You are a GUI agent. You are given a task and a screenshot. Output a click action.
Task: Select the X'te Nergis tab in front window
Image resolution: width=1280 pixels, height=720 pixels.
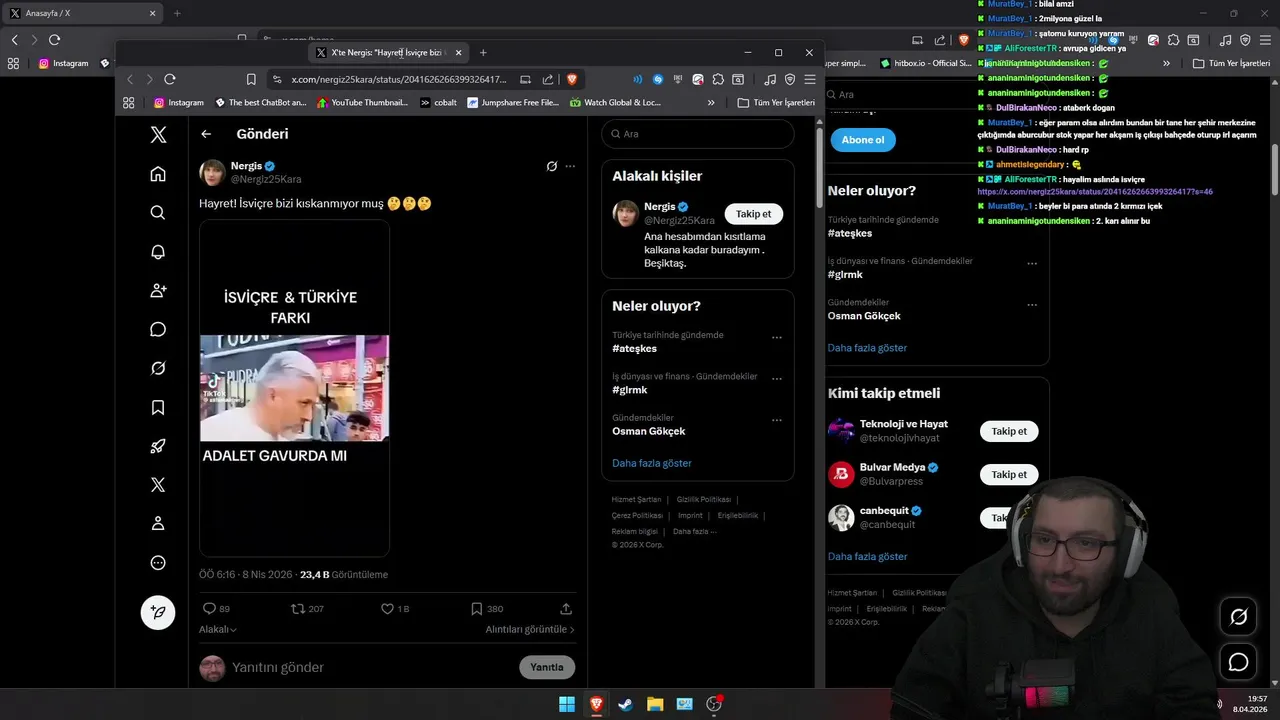pyautogui.click(x=386, y=52)
